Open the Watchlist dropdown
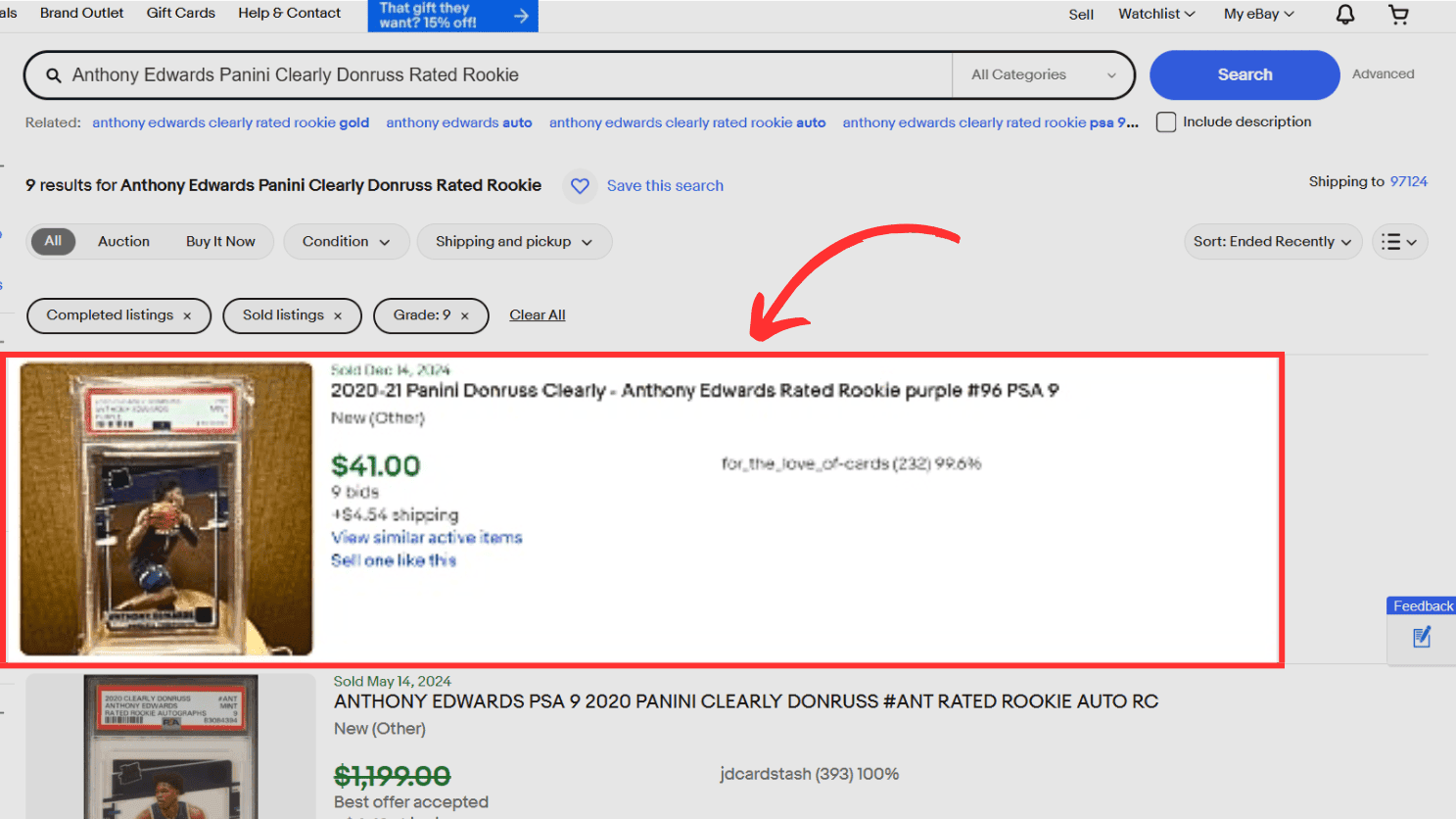This screenshot has width=1456, height=819. coord(1156,14)
